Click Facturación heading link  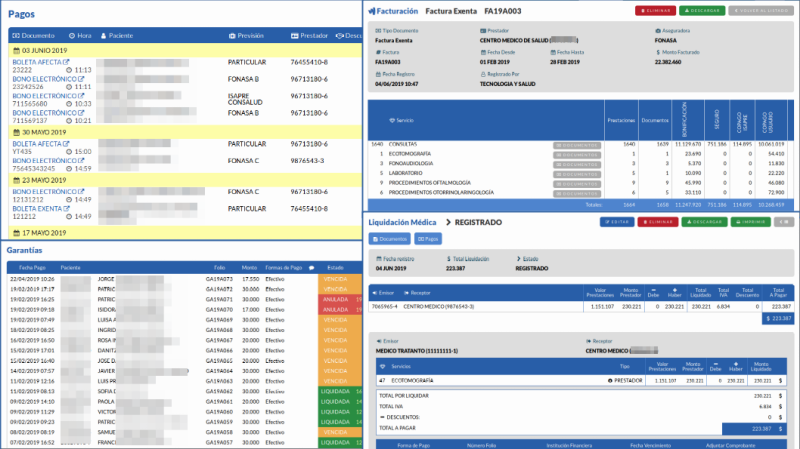[397, 11]
